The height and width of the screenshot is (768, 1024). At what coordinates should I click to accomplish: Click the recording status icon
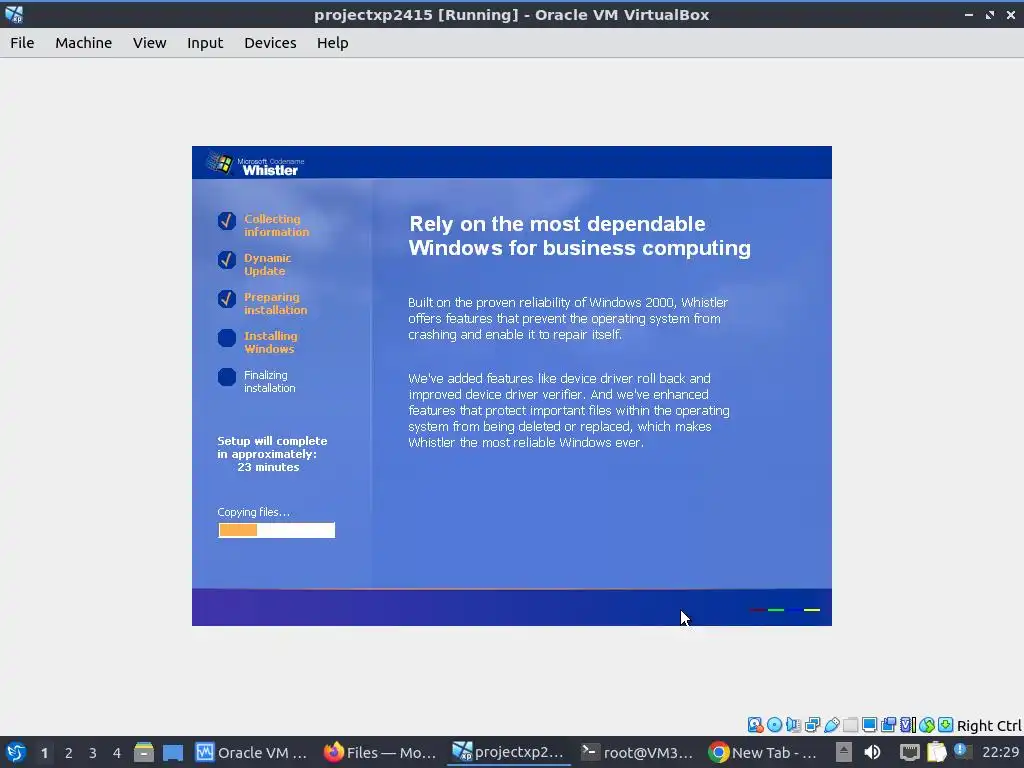[888, 725]
